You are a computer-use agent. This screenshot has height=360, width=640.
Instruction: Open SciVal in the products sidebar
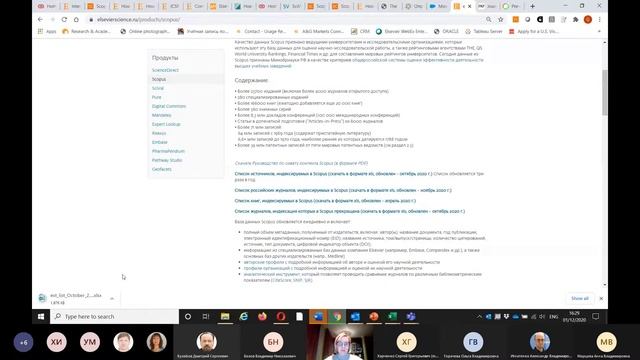coord(158,88)
